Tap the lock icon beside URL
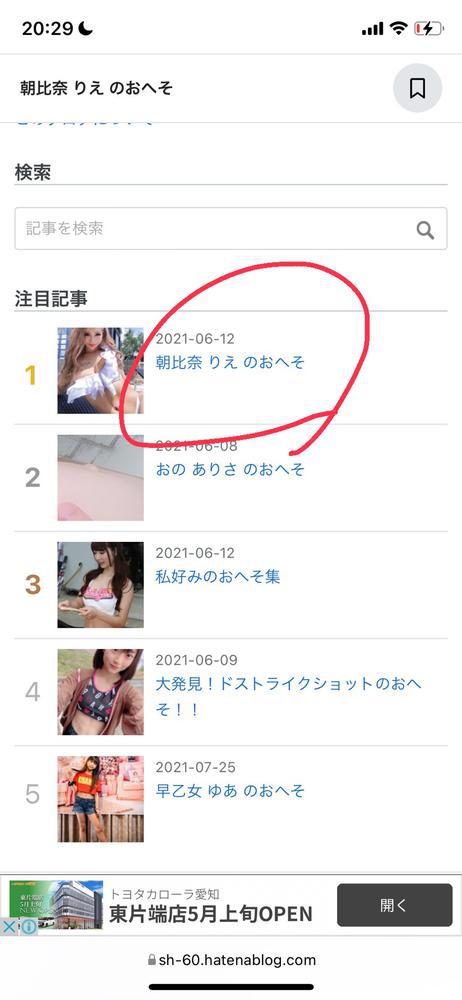462x1000 pixels. coord(151,960)
